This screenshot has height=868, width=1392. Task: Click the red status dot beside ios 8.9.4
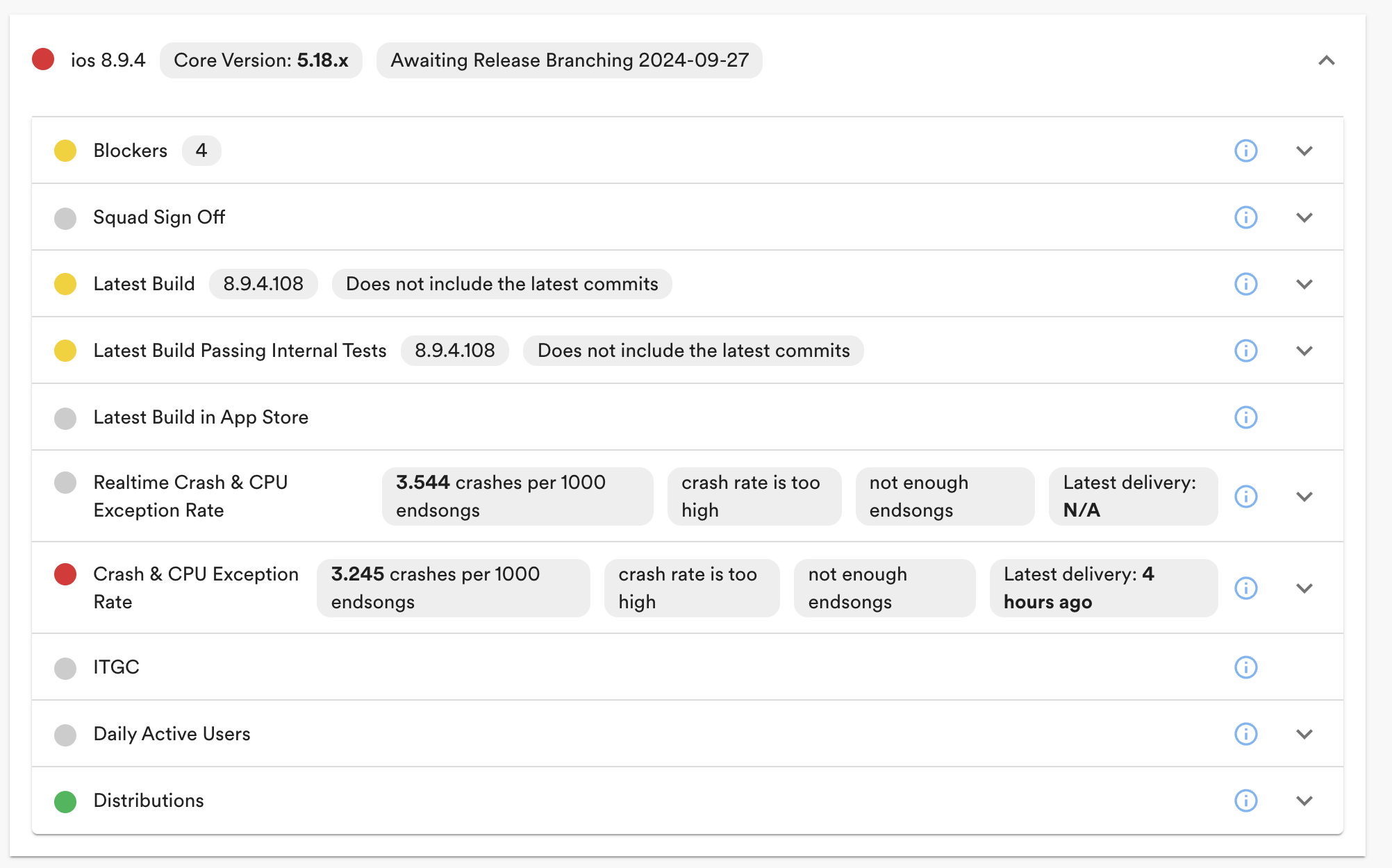(x=43, y=60)
